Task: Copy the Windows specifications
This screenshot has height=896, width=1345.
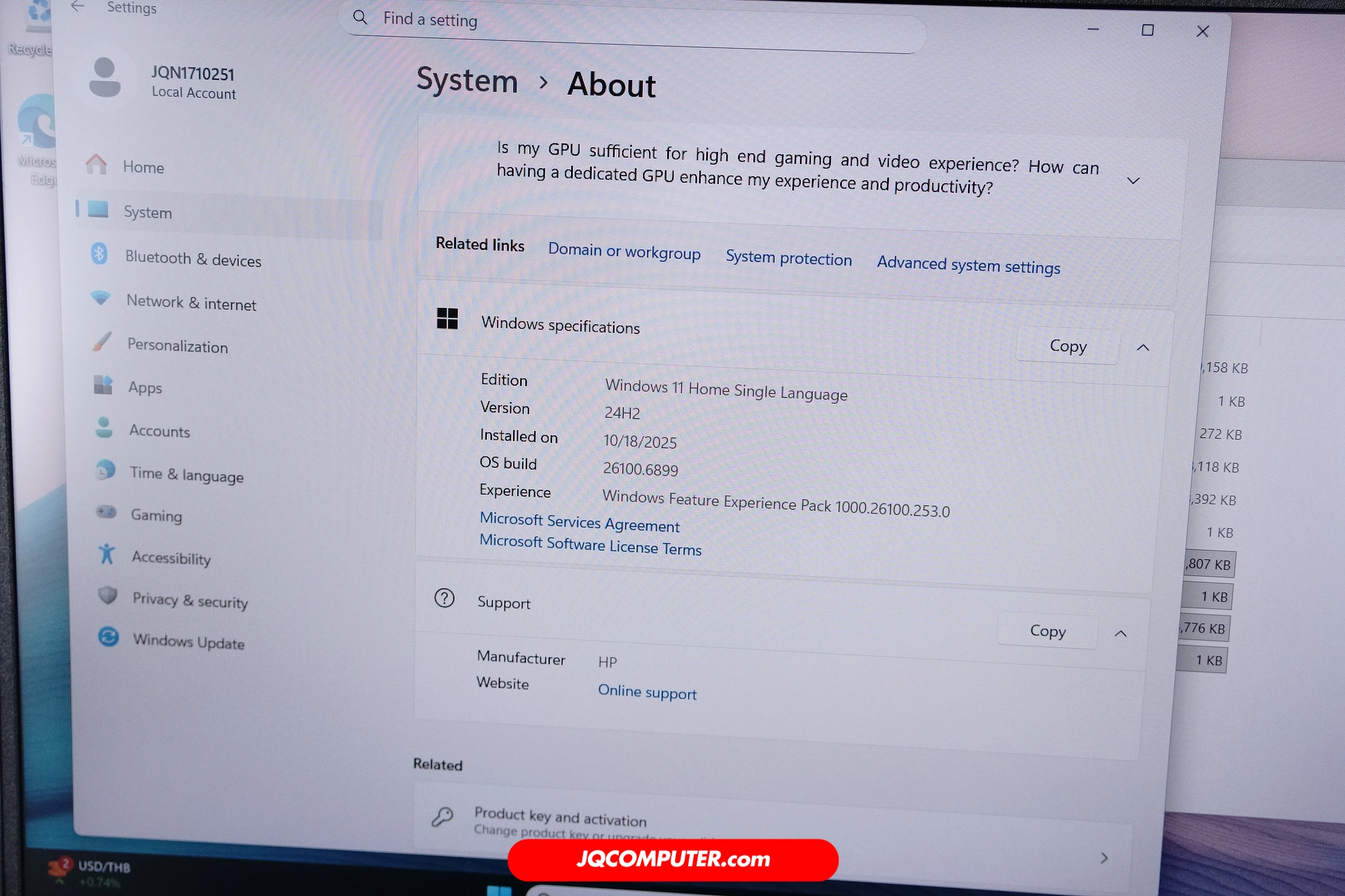Action: coord(1067,346)
